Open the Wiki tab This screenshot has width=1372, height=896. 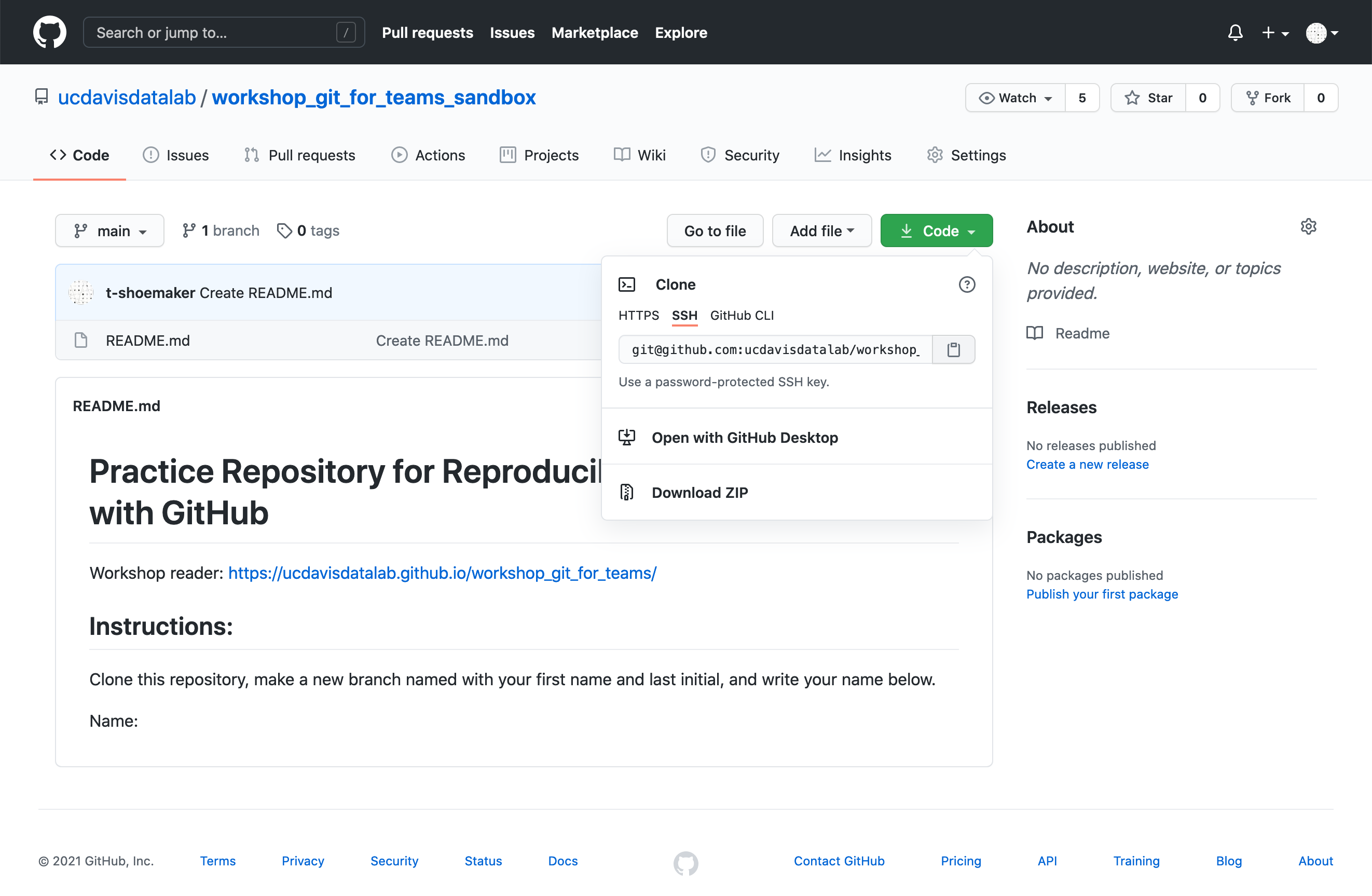tap(639, 155)
